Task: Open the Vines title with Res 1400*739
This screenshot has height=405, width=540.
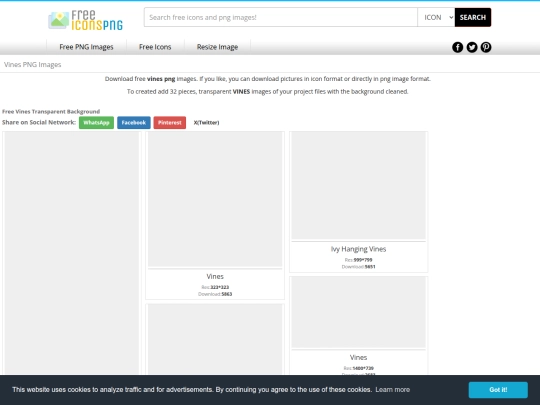Action: [x=359, y=357]
